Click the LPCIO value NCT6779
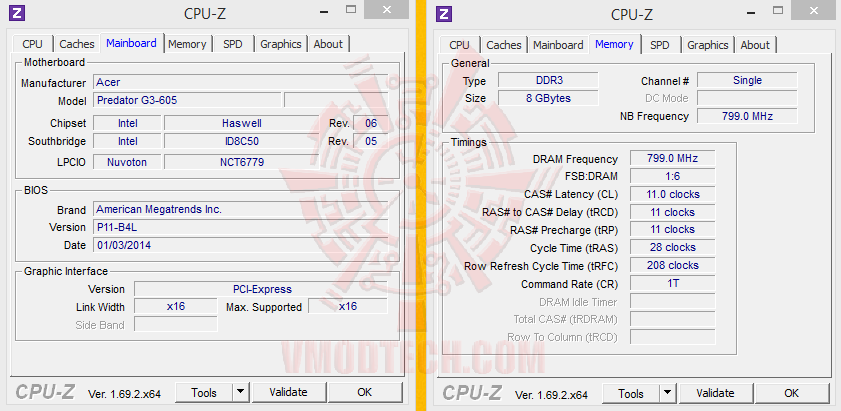The height and width of the screenshot is (411, 841). point(241,162)
